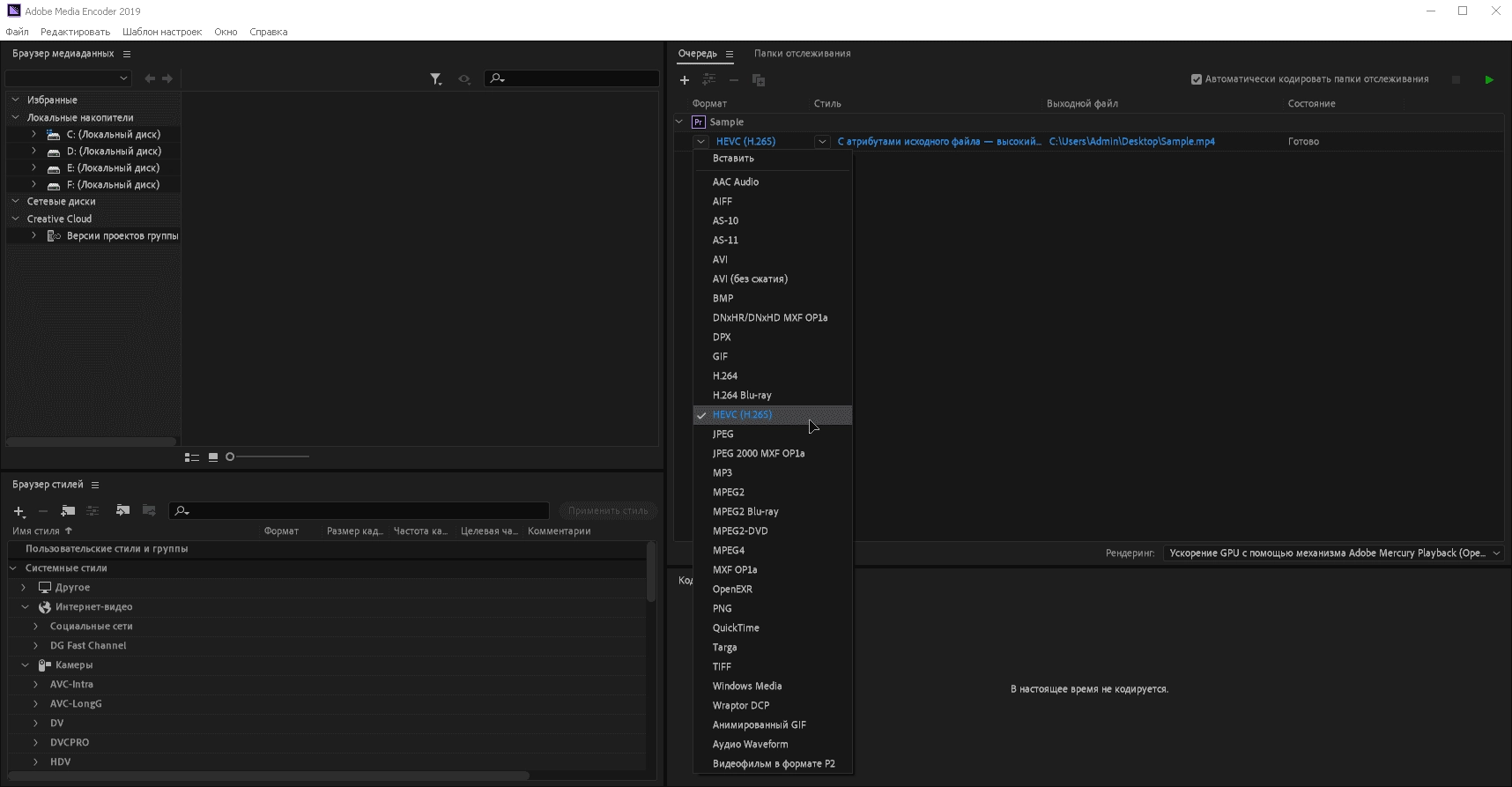Open the Media Browser panel menu icon
The height and width of the screenshot is (787, 1512).
tap(127, 54)
